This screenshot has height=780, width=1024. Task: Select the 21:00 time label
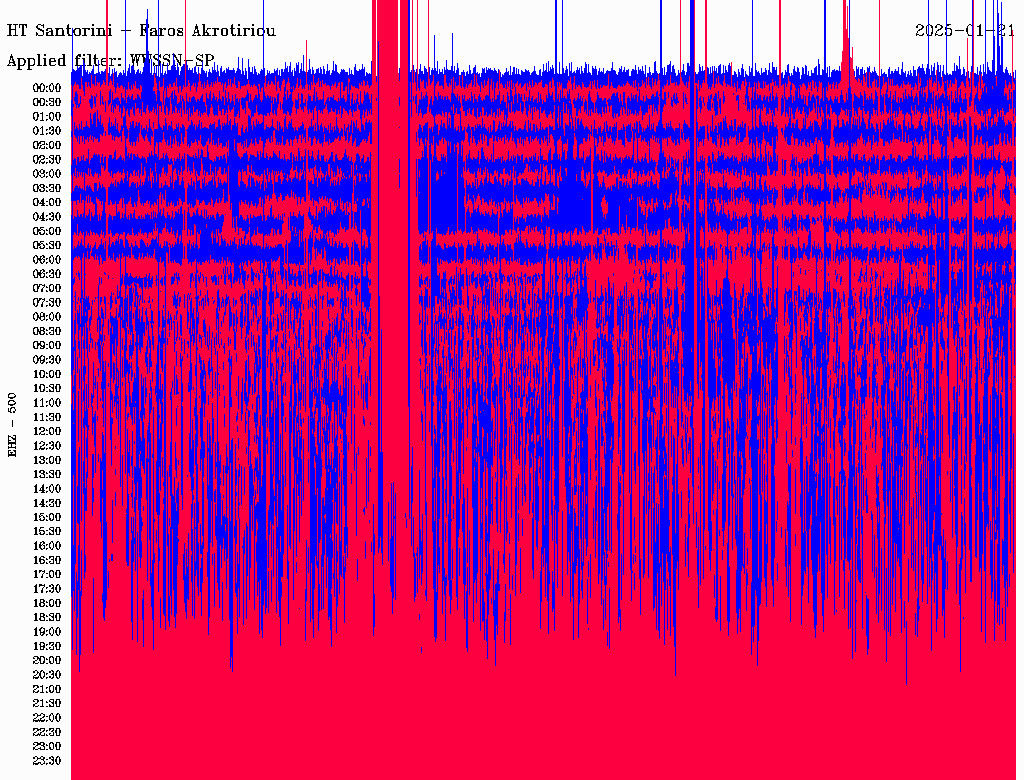click(47, 689)
